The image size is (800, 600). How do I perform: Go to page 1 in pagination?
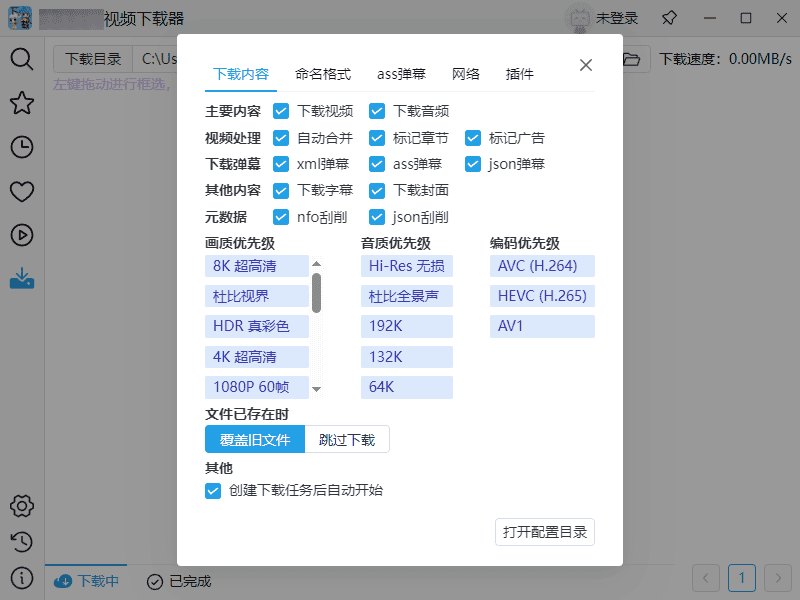click(742, 578)
